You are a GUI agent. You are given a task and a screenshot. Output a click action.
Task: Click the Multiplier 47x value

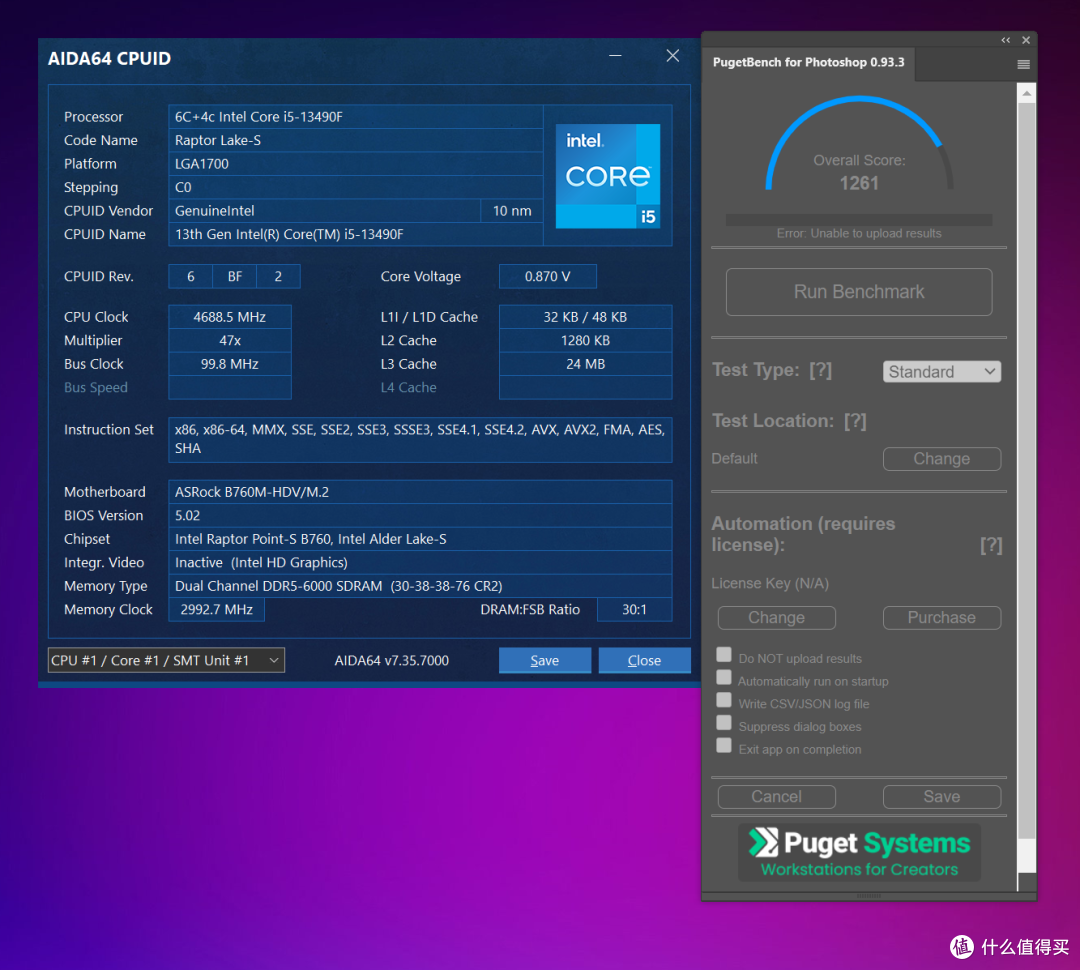point(230,340)
